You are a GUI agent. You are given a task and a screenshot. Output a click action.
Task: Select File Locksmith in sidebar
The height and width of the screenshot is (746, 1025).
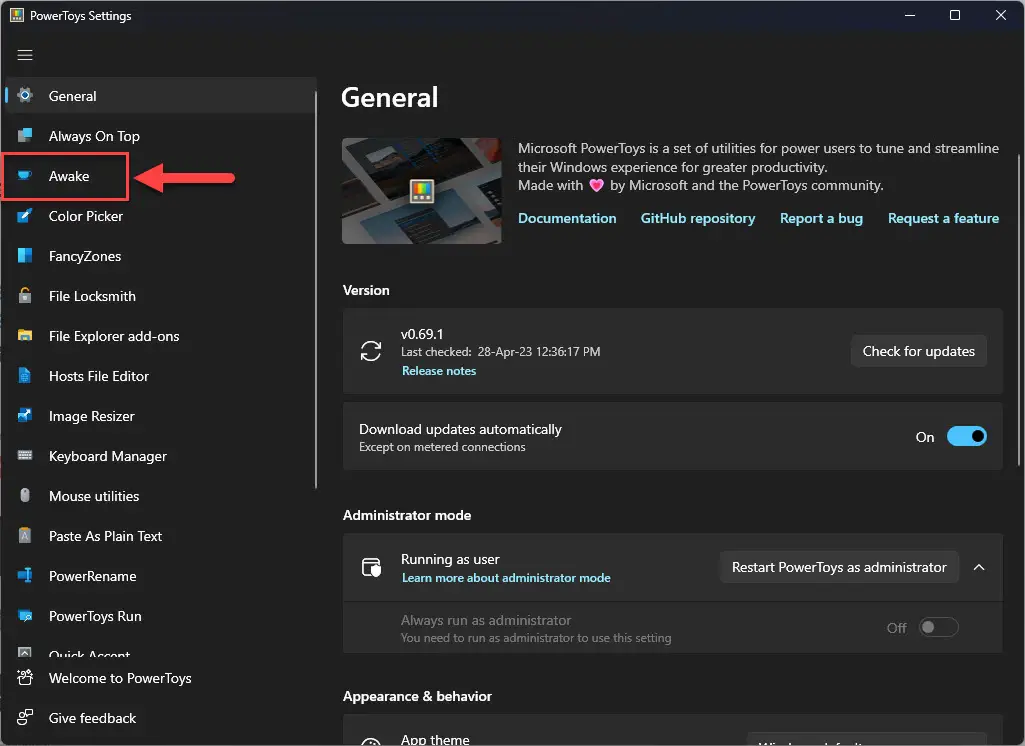160,296
